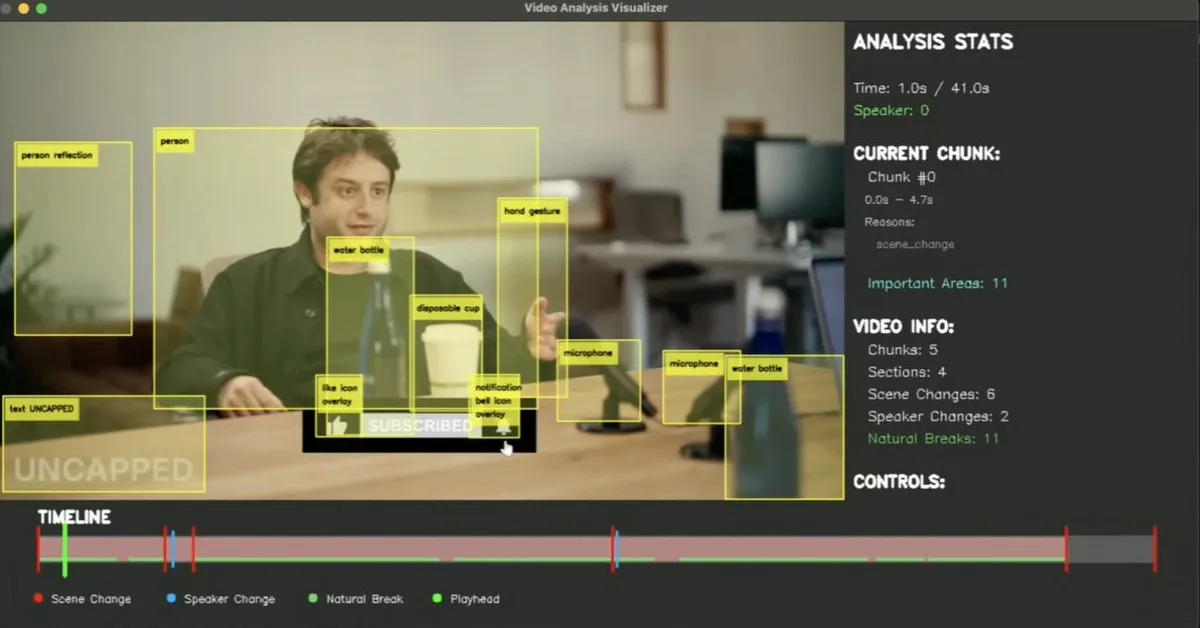This screenshot has width=1200, height=628.
Task: Click the green playhead marker on the timeline
Action: [x=65, y=545]
